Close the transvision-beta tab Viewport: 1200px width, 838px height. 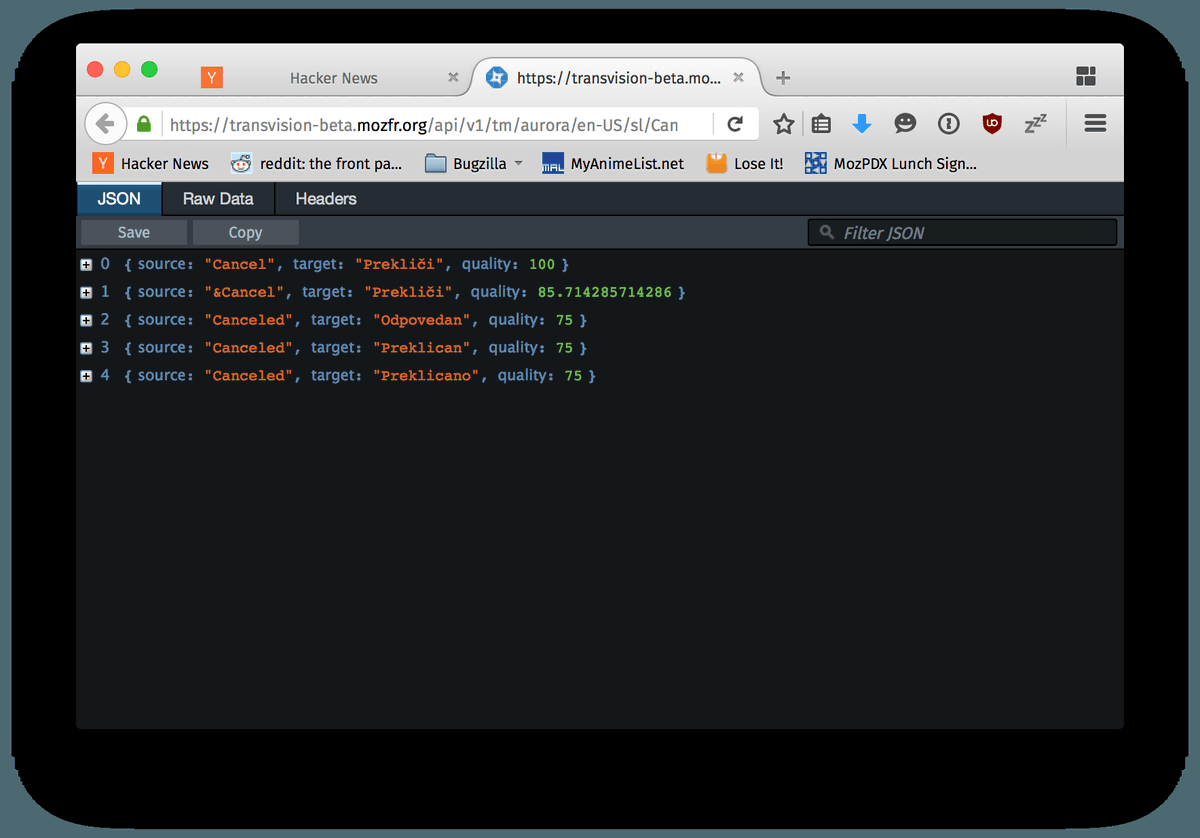pos(738,77)
